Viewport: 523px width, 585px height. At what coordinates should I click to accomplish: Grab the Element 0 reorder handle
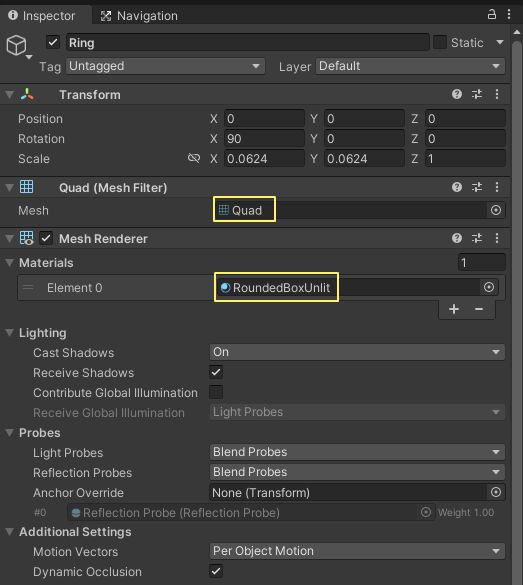(x=28, y=287)
